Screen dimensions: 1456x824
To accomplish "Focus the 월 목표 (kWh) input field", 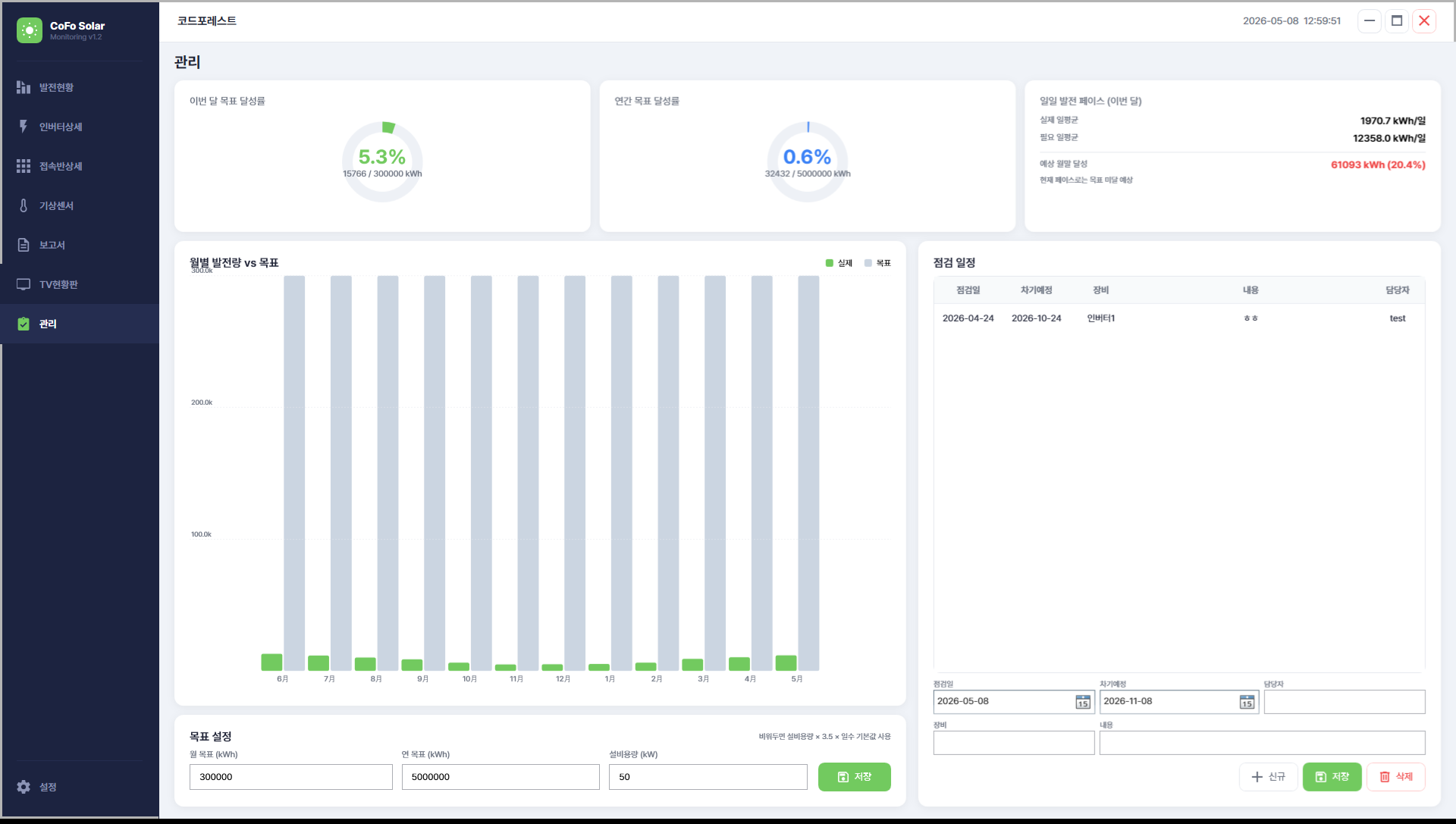I will tap(291, 777).
